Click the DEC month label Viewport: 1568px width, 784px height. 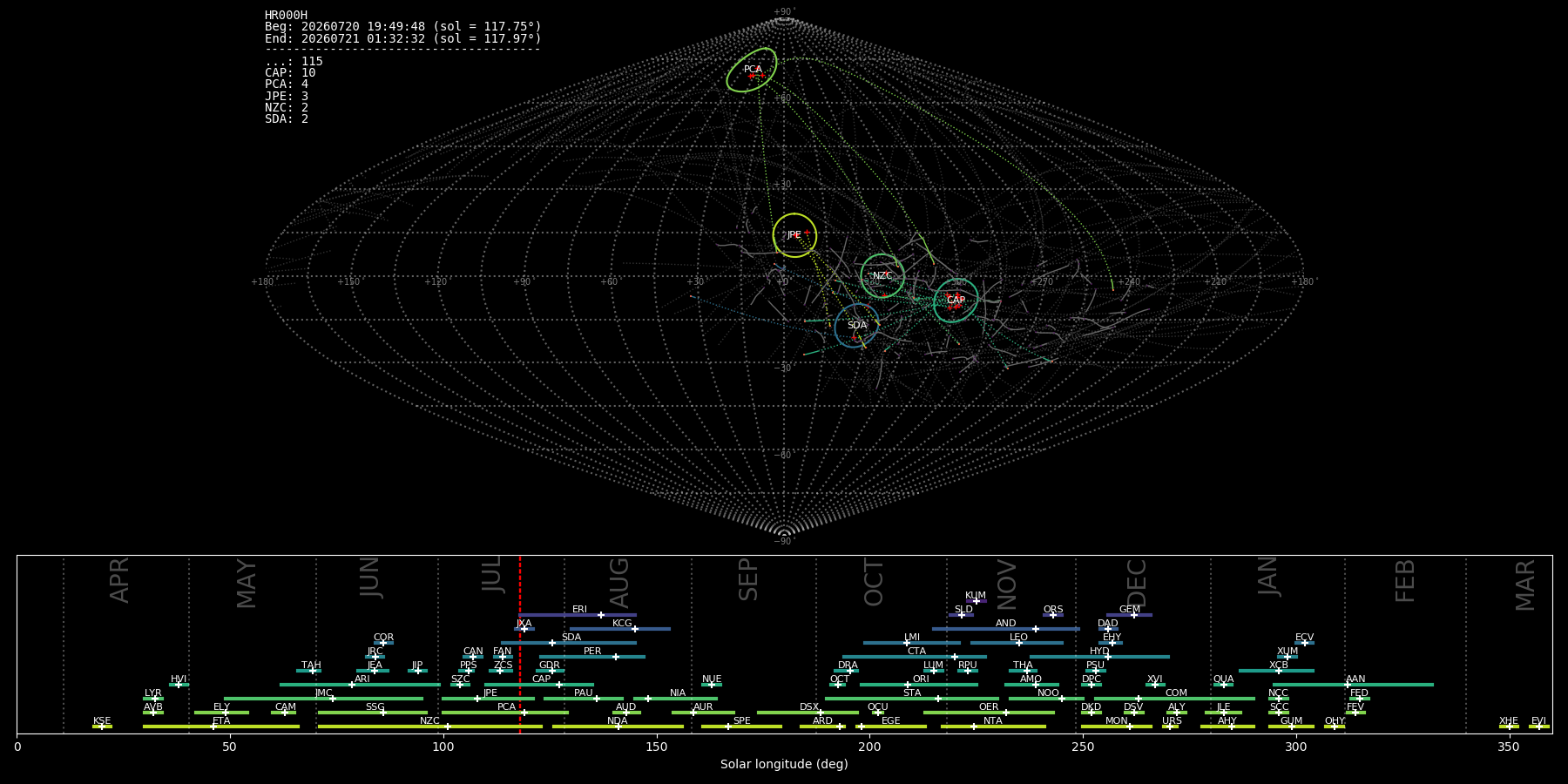click(1137, 583)
